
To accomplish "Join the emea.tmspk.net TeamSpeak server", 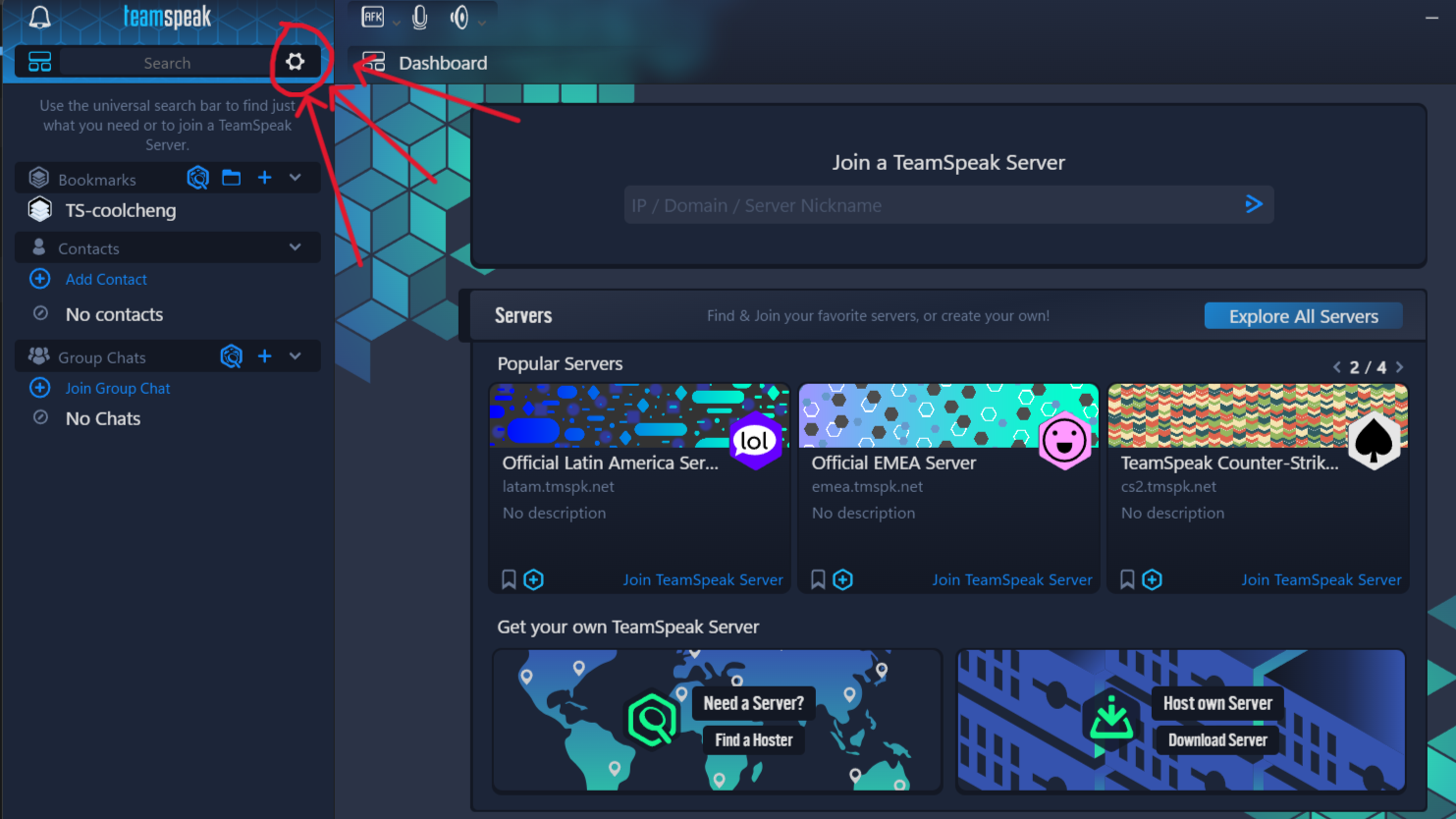I will [1012, 579].
